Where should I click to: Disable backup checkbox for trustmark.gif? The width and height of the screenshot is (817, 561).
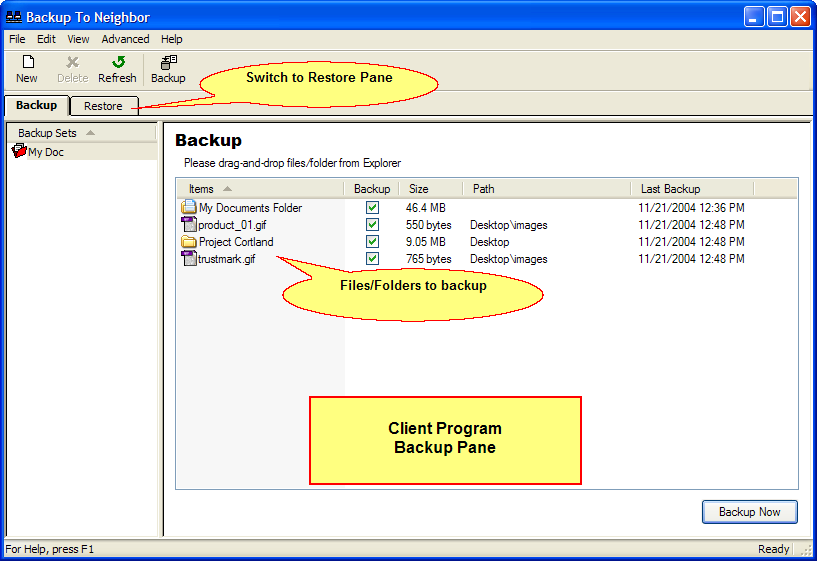point(372,259)
